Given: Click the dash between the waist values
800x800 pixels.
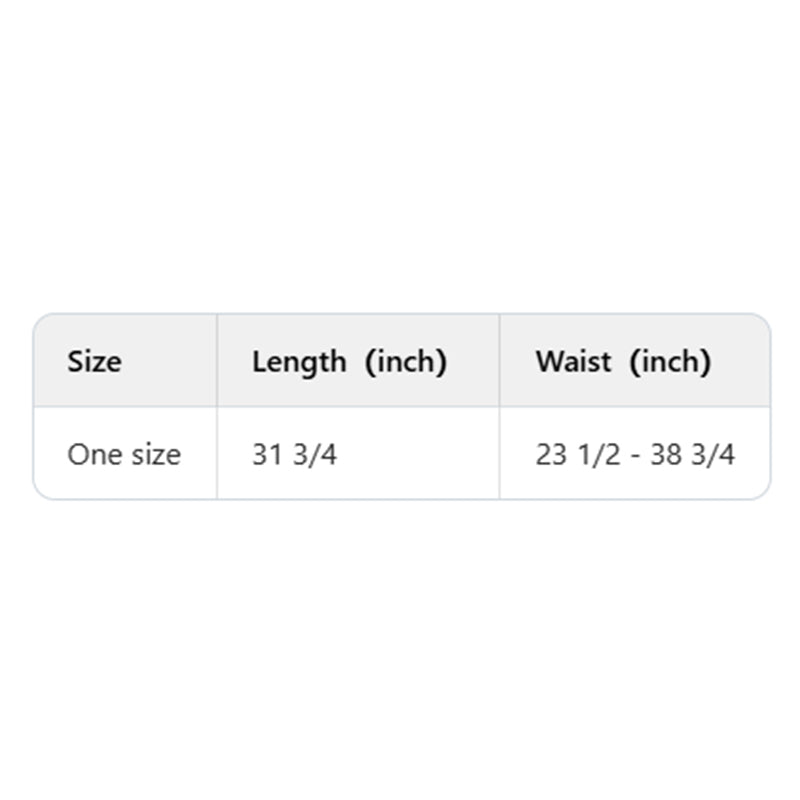Looking at the screenshot, I should tap(634, 455).
